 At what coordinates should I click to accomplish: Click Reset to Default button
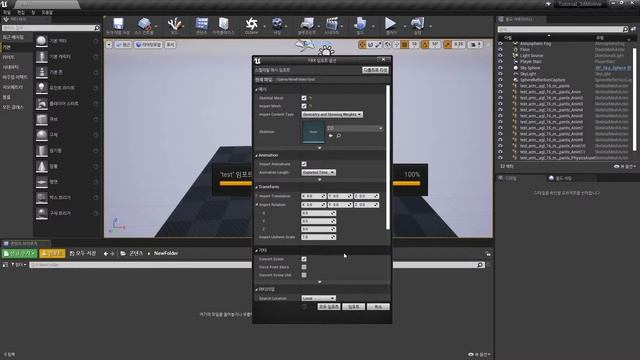coord(375,70)
